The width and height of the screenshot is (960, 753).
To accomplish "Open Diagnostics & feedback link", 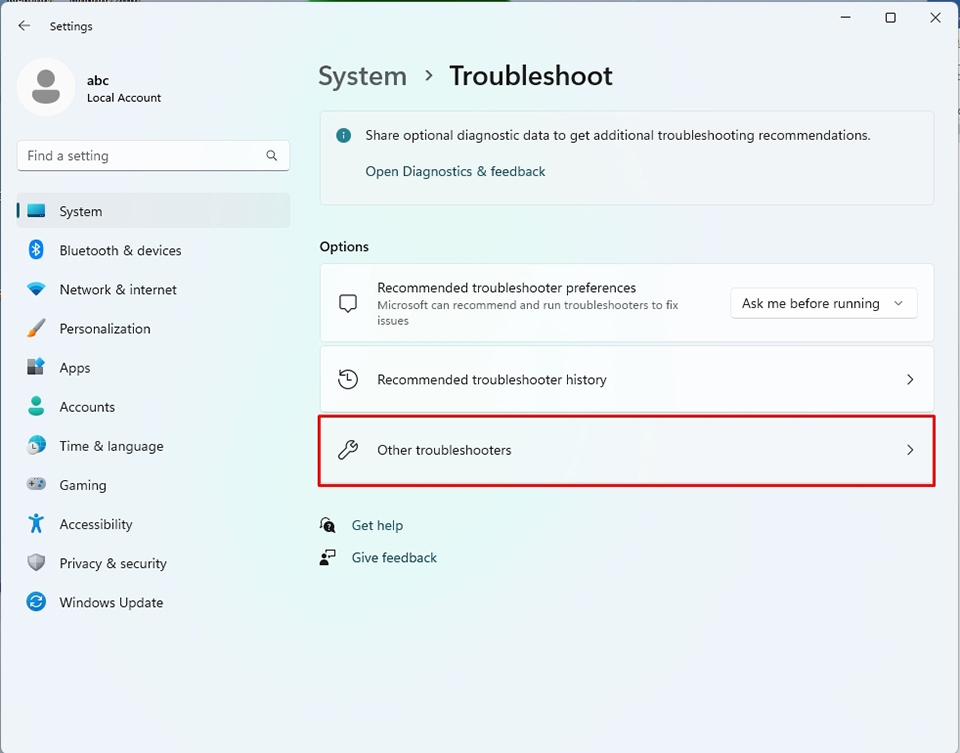I will click(x=455, y=171).
